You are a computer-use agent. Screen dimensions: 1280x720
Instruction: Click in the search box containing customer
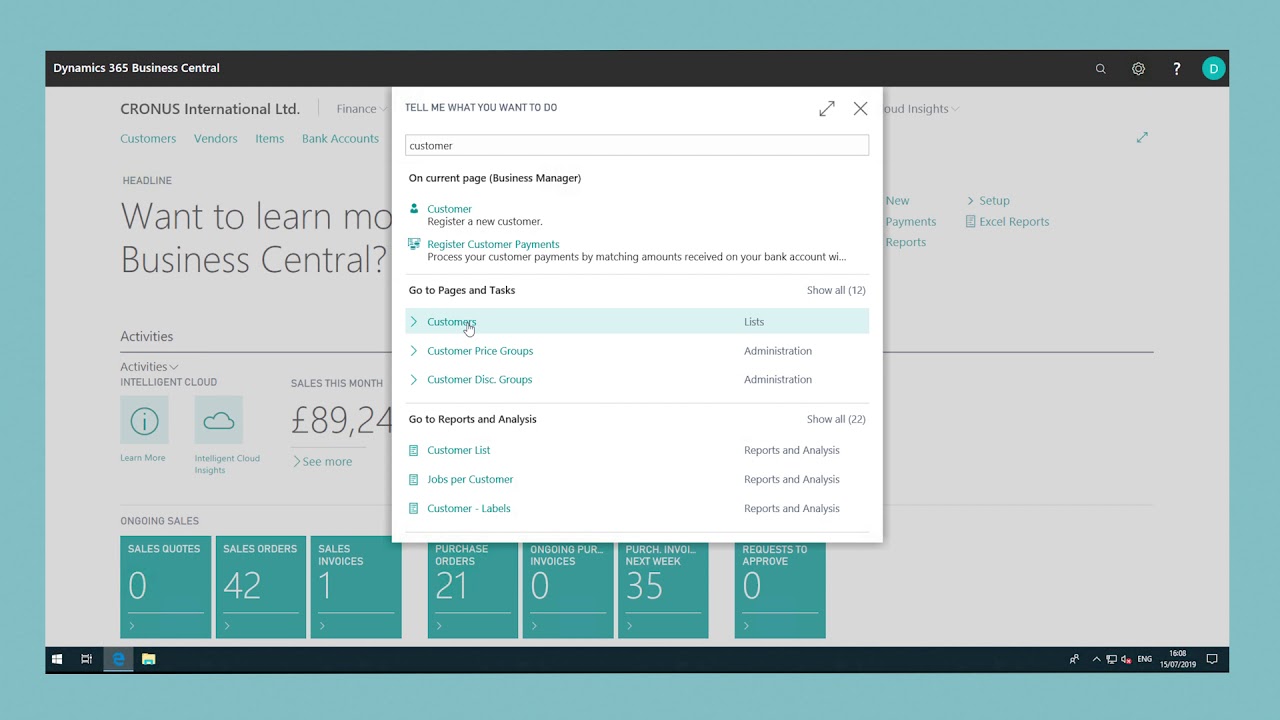[x=637, y=146]
